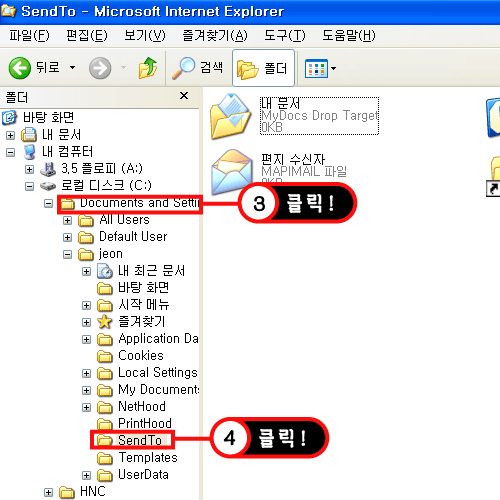Go up one folder level icon

[x=148, y=68]
